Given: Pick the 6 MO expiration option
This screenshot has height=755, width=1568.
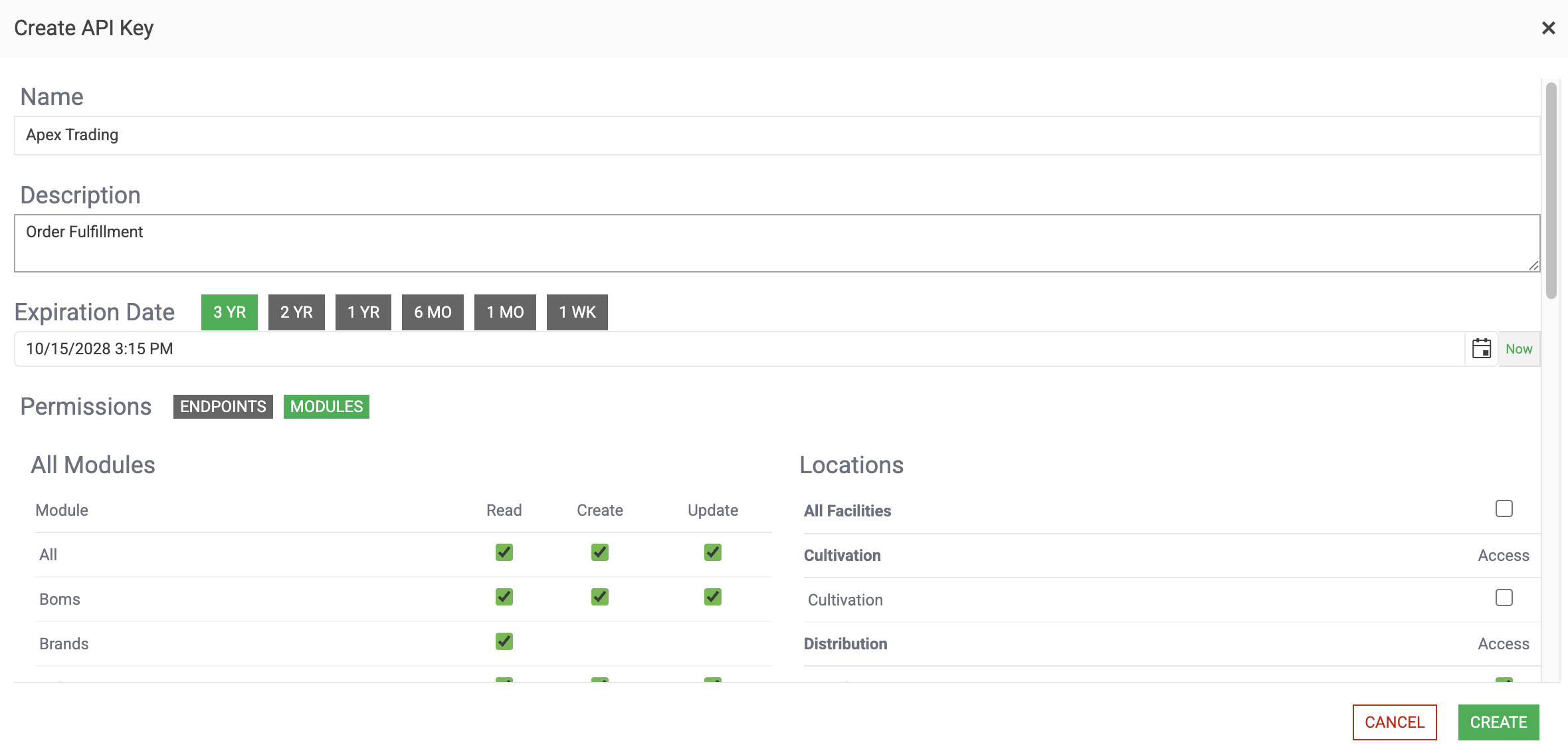Looking at the screenshot, I should [433, 312].
